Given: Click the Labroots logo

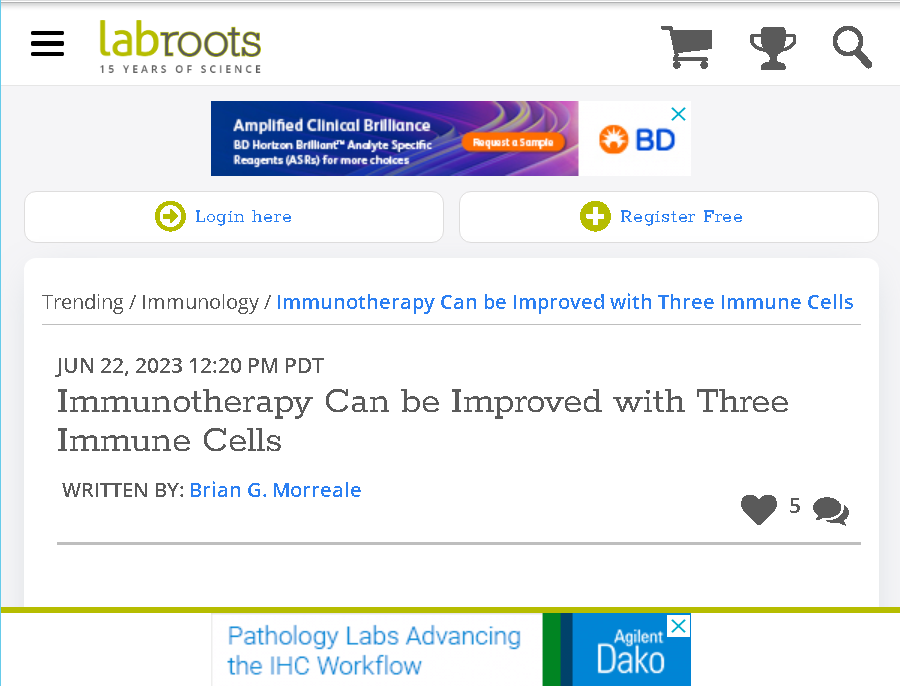Looking at the screenshot, I should point(180,47).
